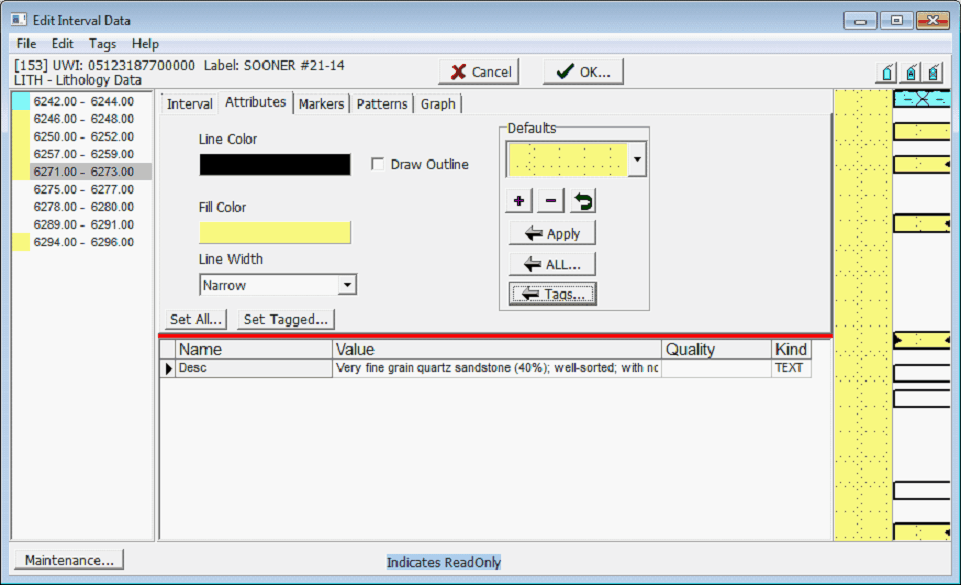Select interval 6250.00 - 6252.00 in list
The height and width of the screenshot is (586, 962).
click(83, 137)
